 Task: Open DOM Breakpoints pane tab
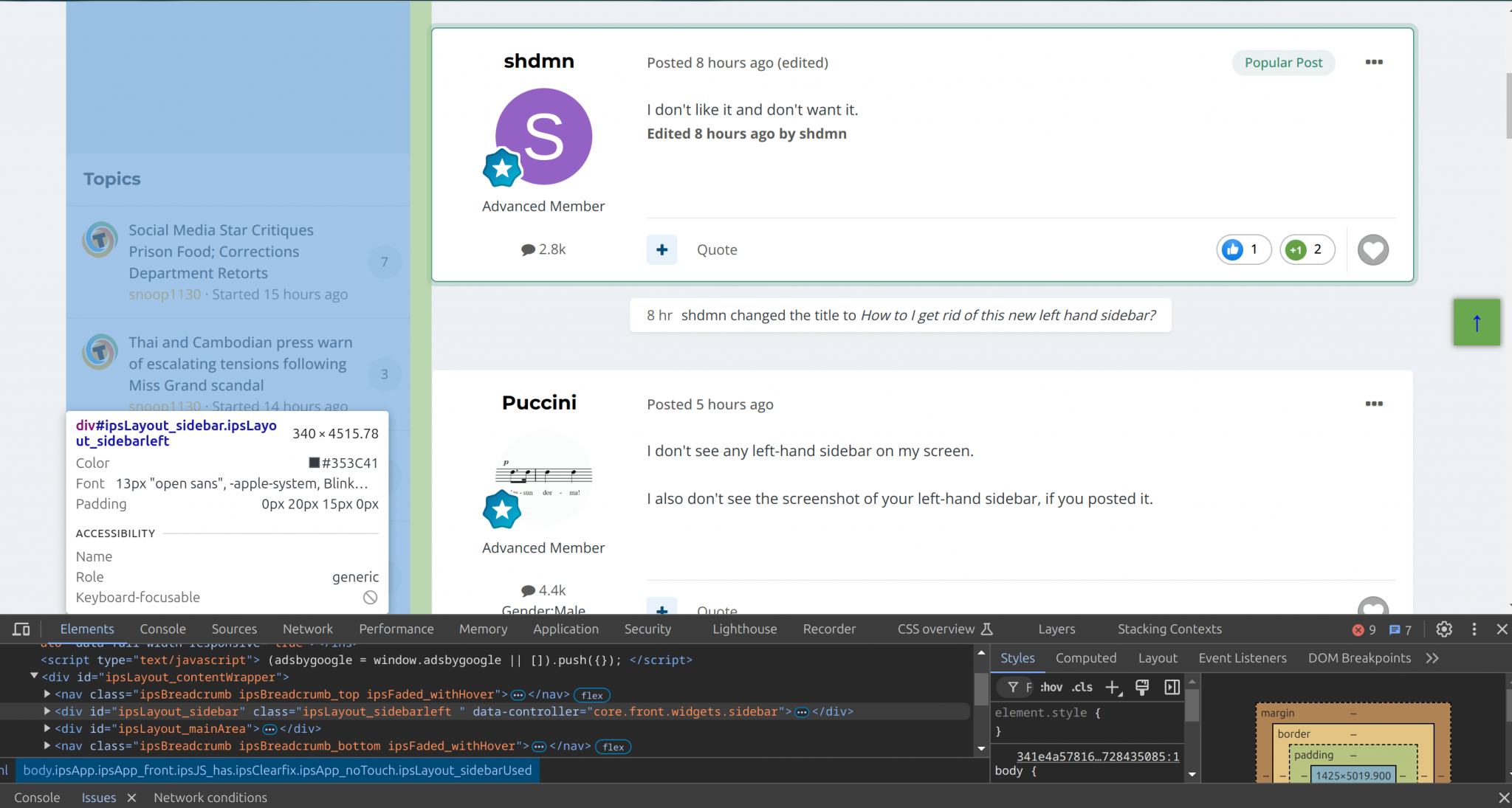[x=1359, y=658]
